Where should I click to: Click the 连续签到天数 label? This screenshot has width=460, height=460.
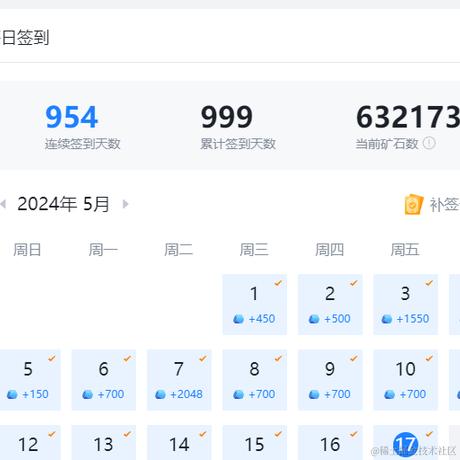click(83, 144)
